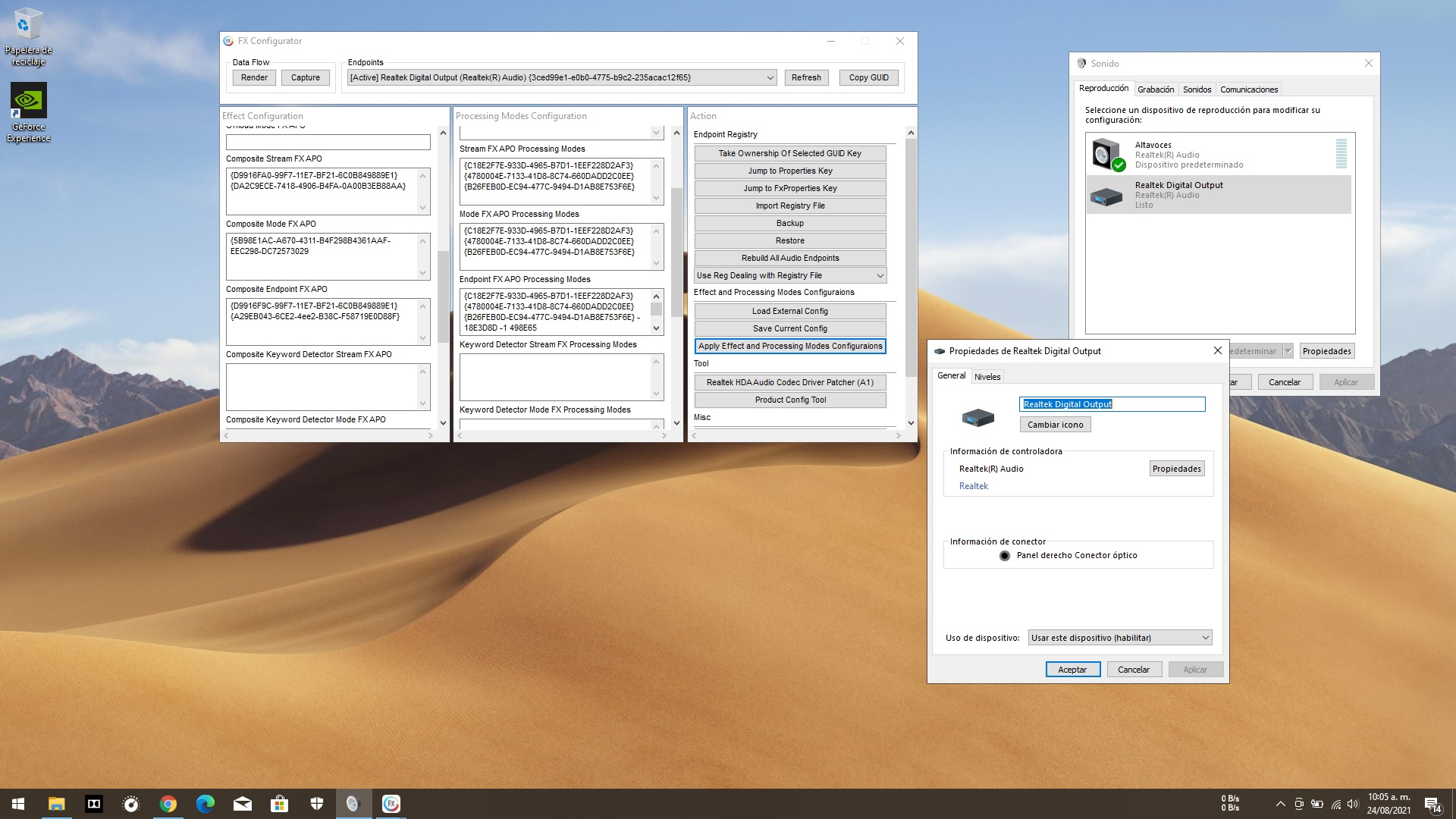
Task: Click Import Registry File
Action: click(790, 206)
